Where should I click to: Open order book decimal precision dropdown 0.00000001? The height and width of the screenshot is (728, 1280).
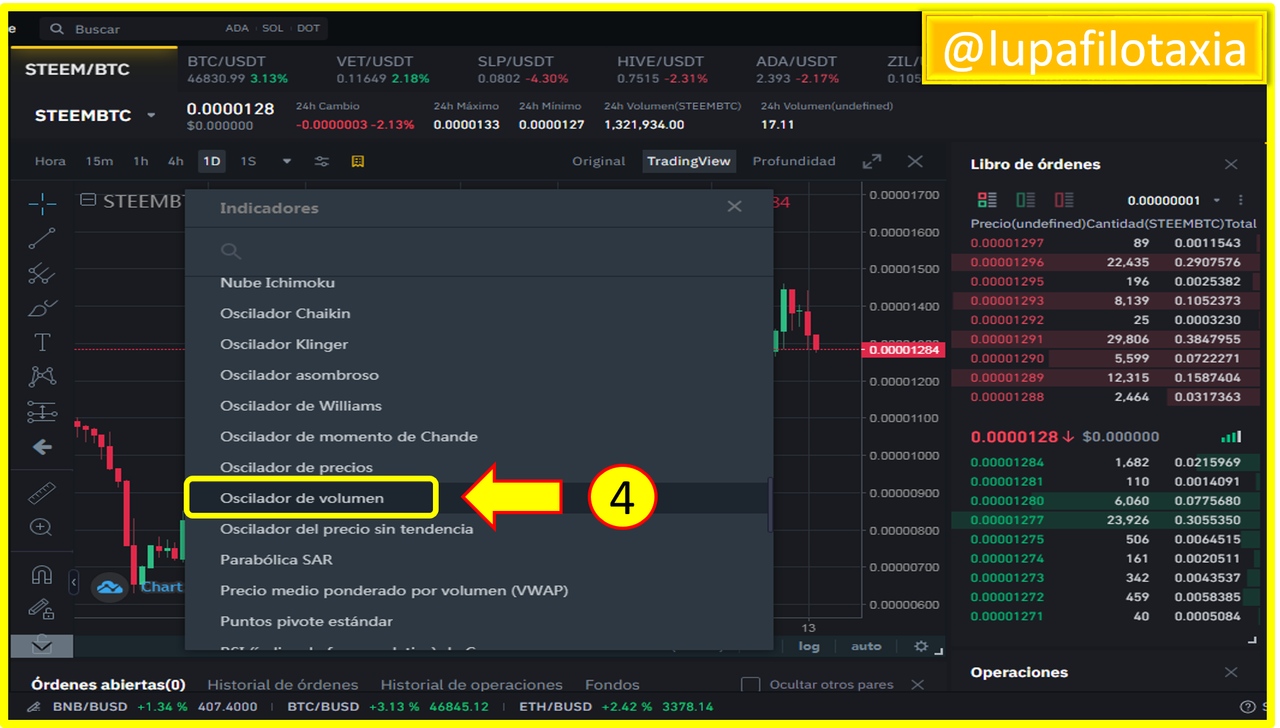click(1174, 200)
